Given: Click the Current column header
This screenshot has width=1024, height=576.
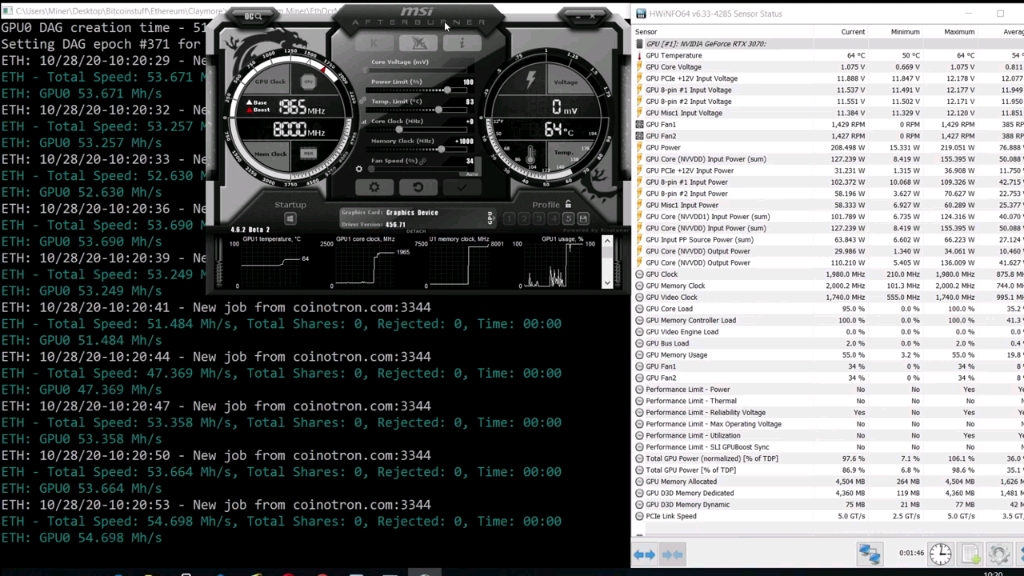Looking at the screenshot, I should tap(853, 32).
